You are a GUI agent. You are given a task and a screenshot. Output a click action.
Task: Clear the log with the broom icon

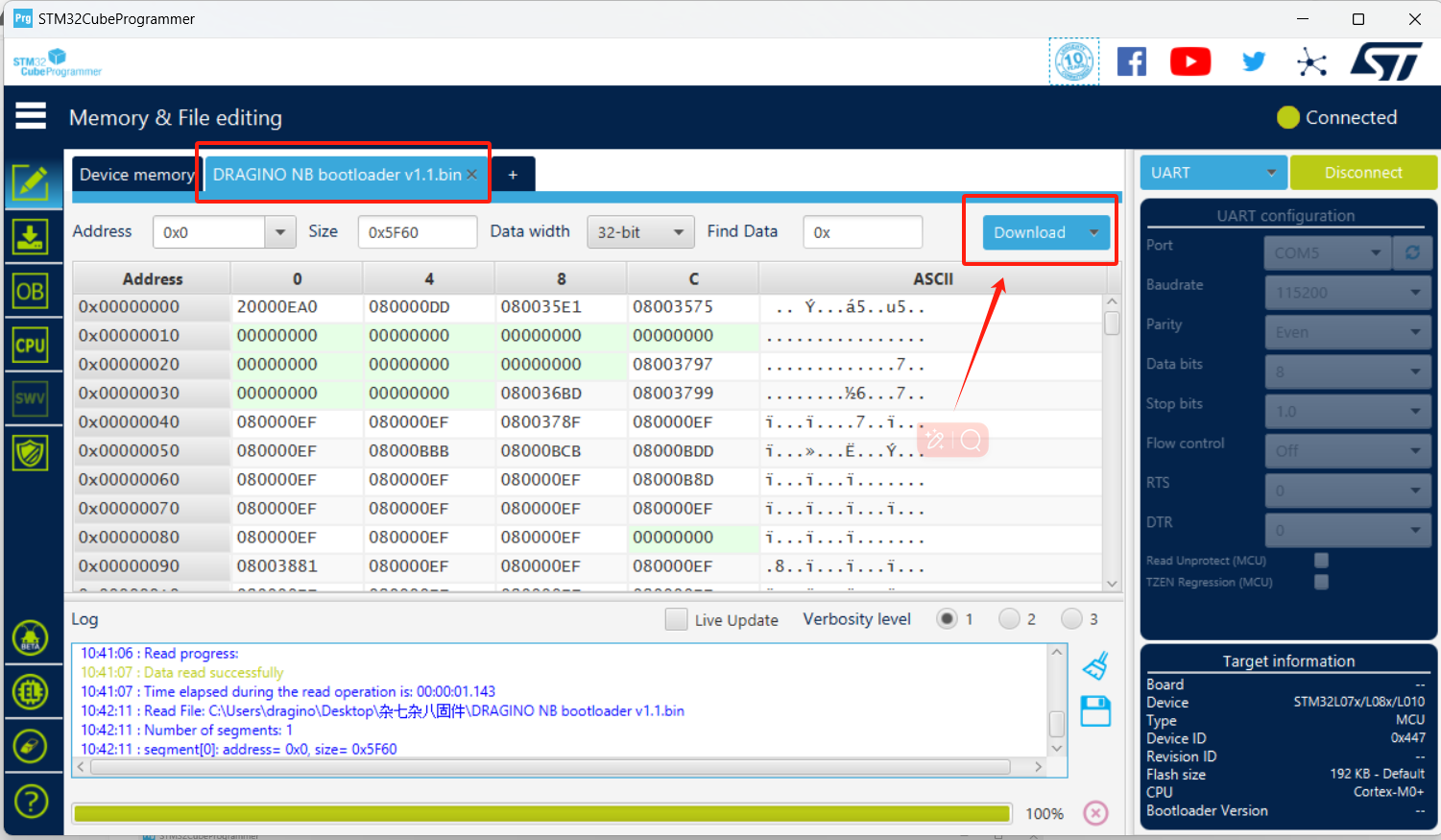tap(1095, 665)
